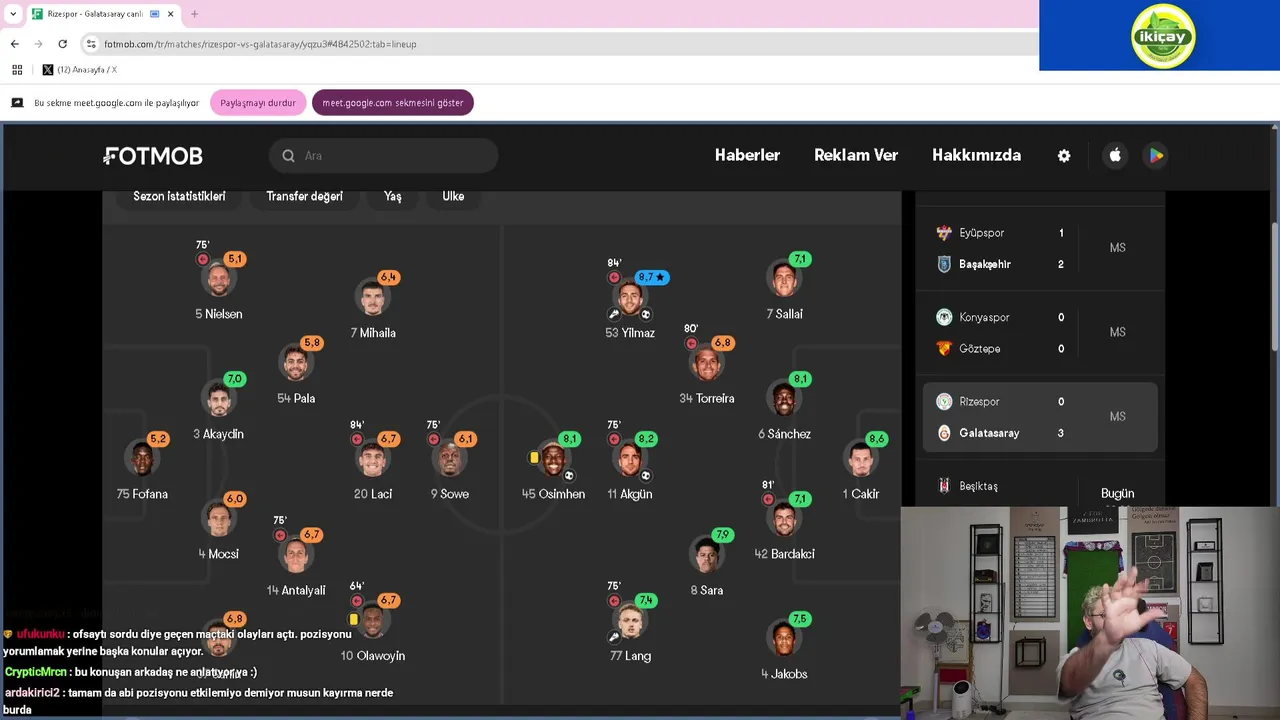Open player Yilmaz's photo
The height and width of the screenshot is (720, 1280).
pos(630,297)
